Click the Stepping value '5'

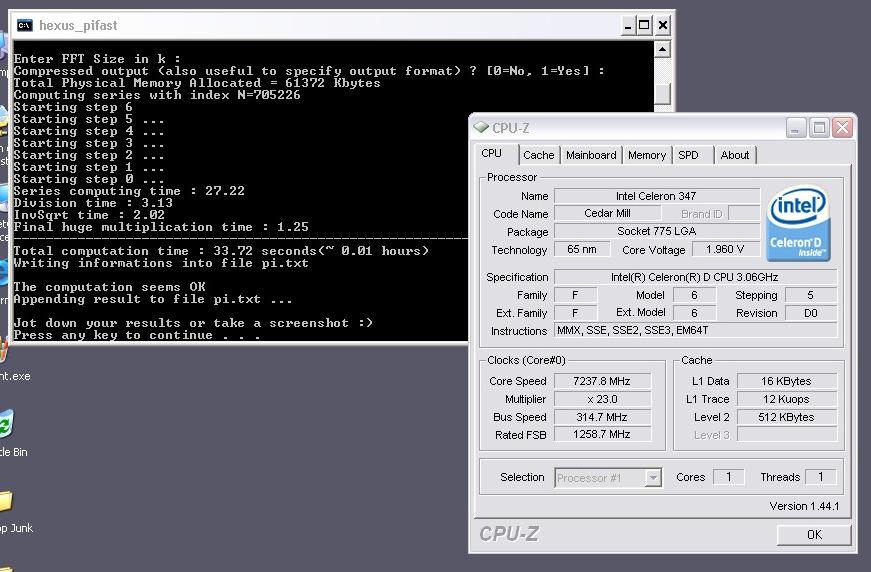click(x=810, y=295)
